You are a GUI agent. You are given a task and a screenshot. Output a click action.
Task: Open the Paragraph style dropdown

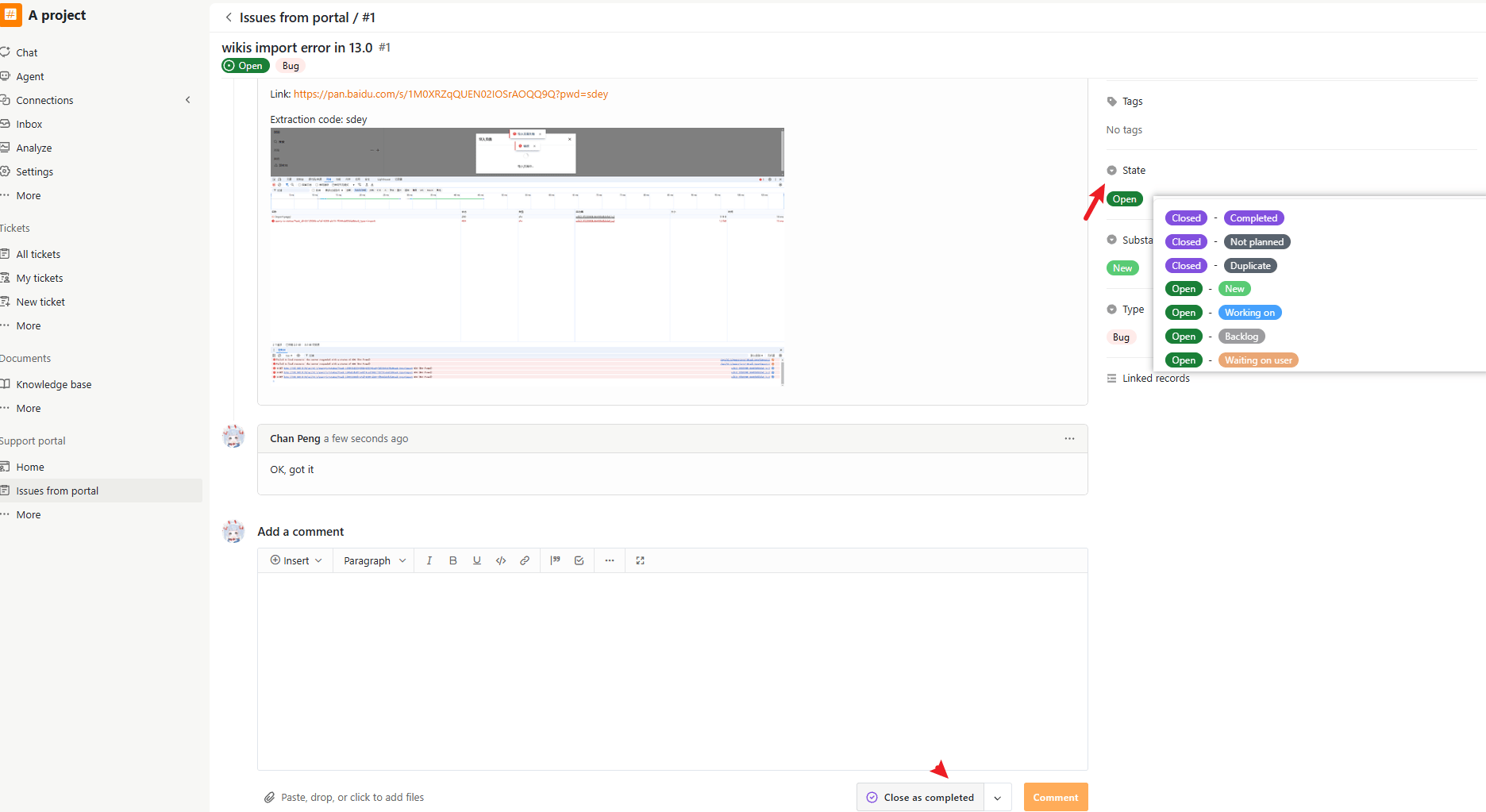pyautogui.click(x=375, y=560)
